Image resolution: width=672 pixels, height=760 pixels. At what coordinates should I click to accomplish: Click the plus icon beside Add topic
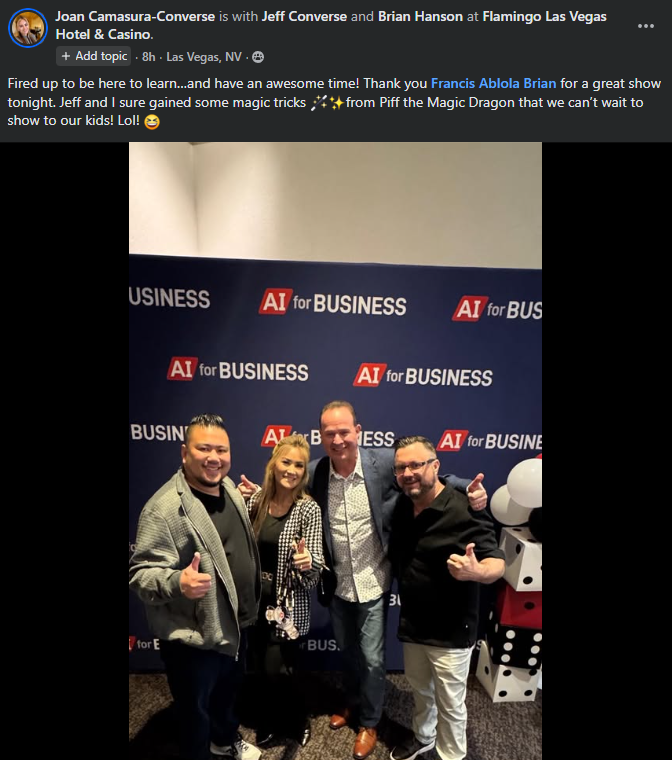[x=66, y=56]
